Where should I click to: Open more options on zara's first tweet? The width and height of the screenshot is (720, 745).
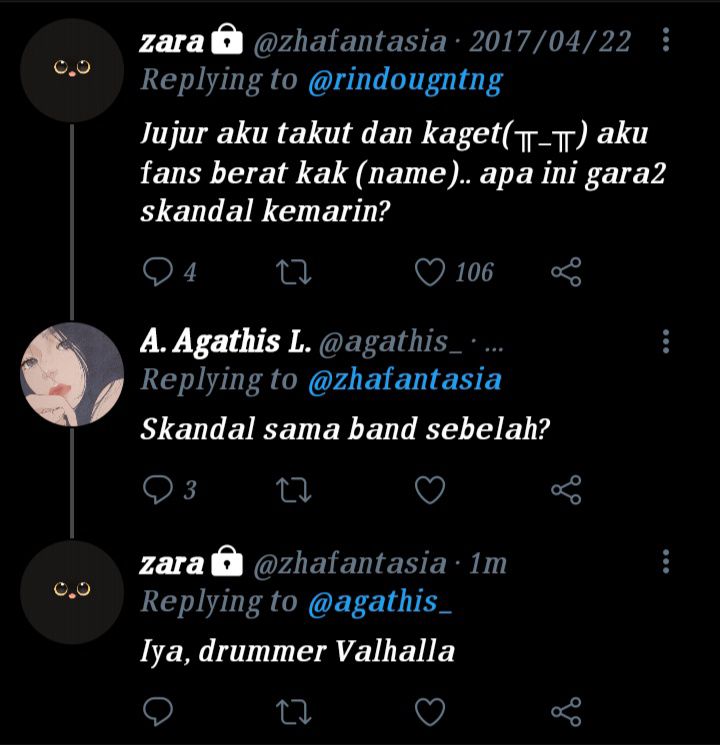pyautogui.click(x=666, y=39)
